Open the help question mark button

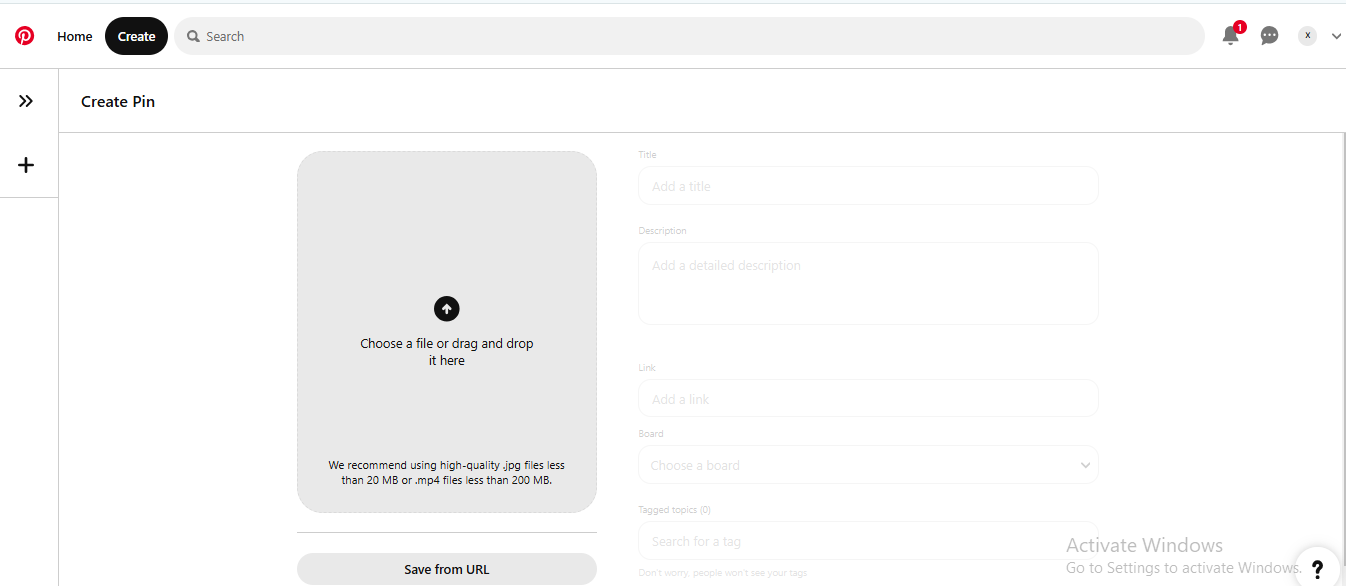click(x=1317, y=567)
